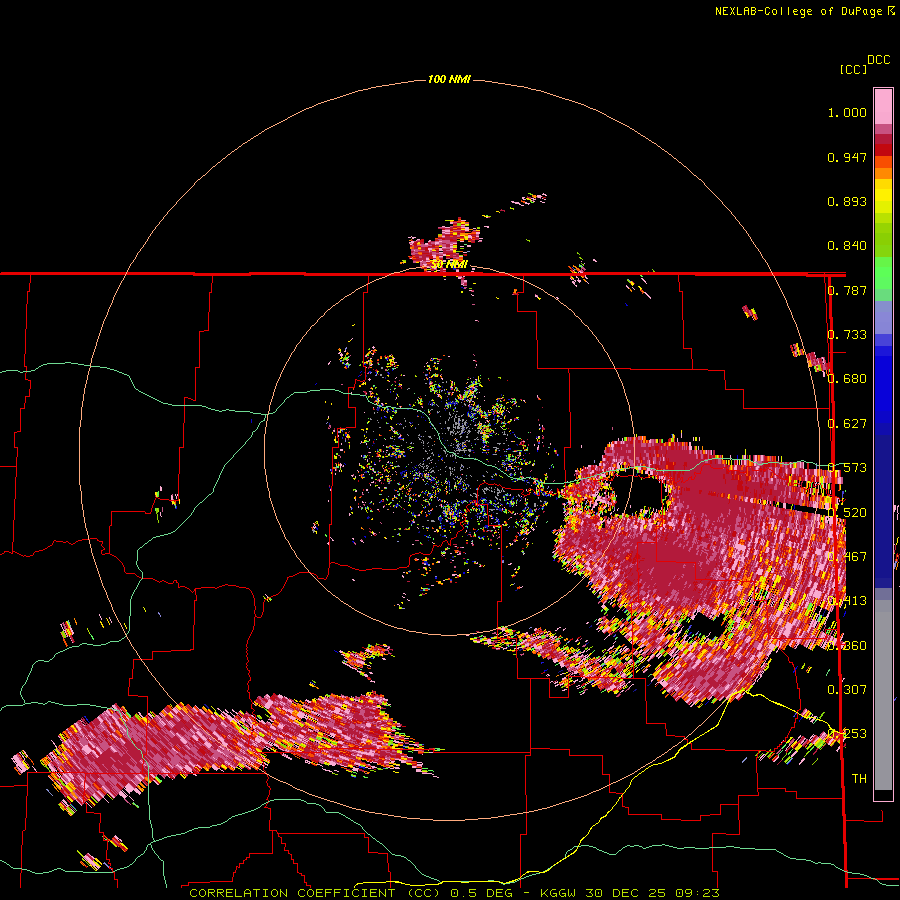Viewport: 900px width, 900px height.
Task: Click the light pink top segment of the color bar
Action: [x=883, y=107]
